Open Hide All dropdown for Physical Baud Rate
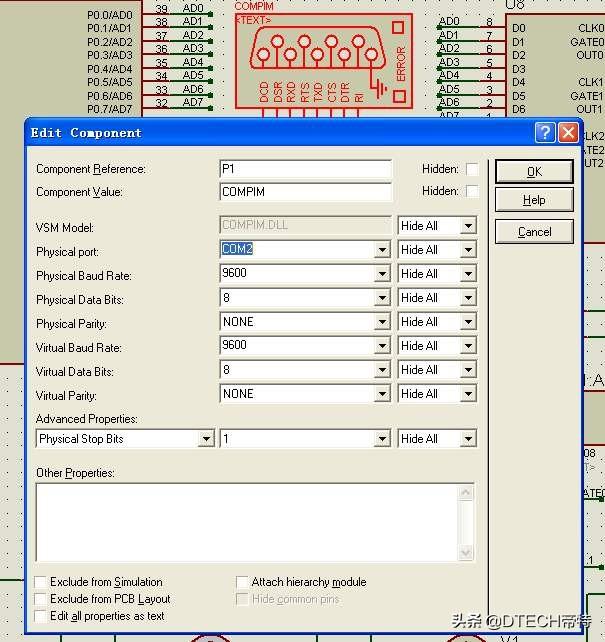 (x=468, y=274)
